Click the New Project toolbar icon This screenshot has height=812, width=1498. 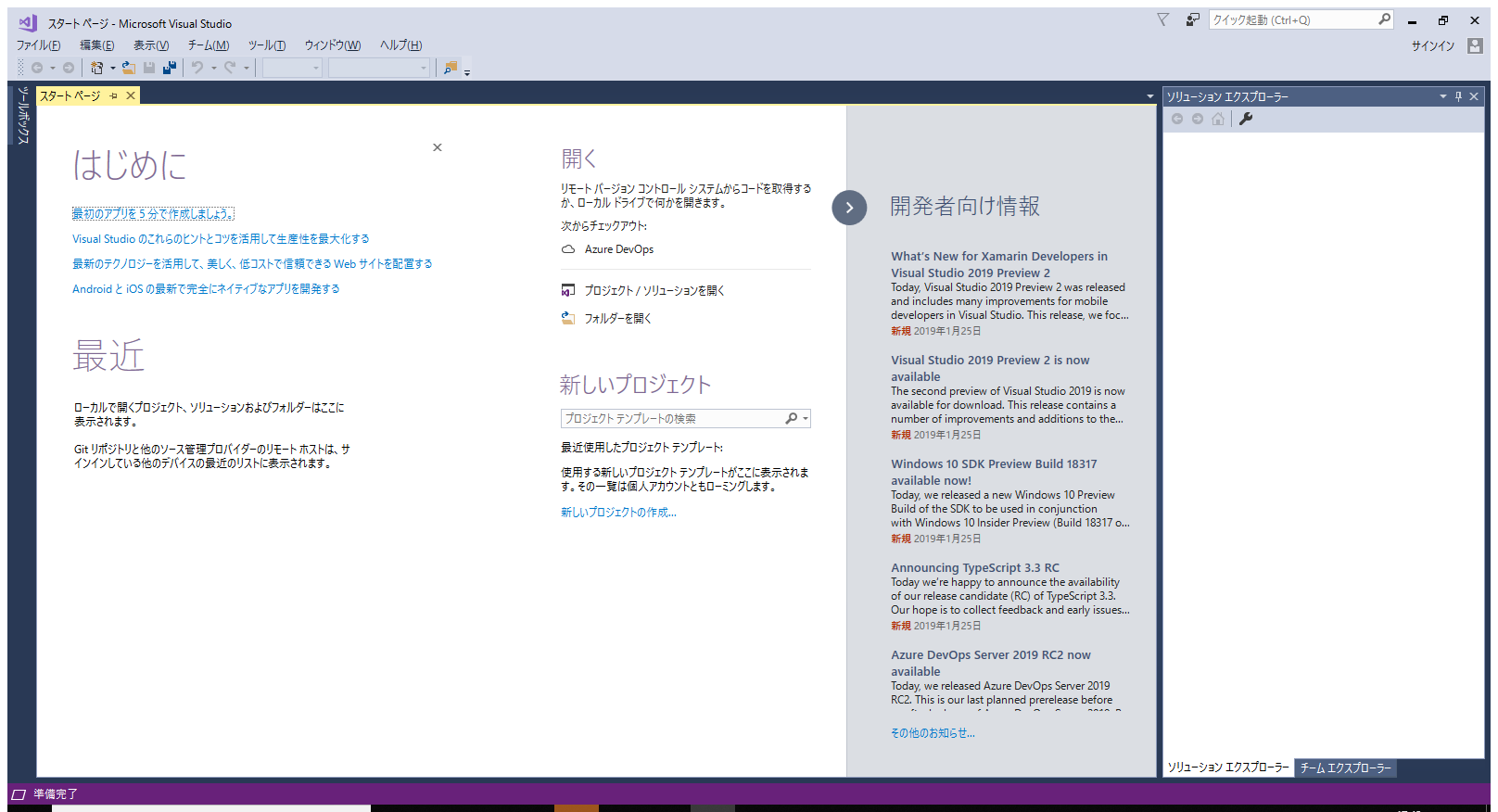[x=96, y=68]
